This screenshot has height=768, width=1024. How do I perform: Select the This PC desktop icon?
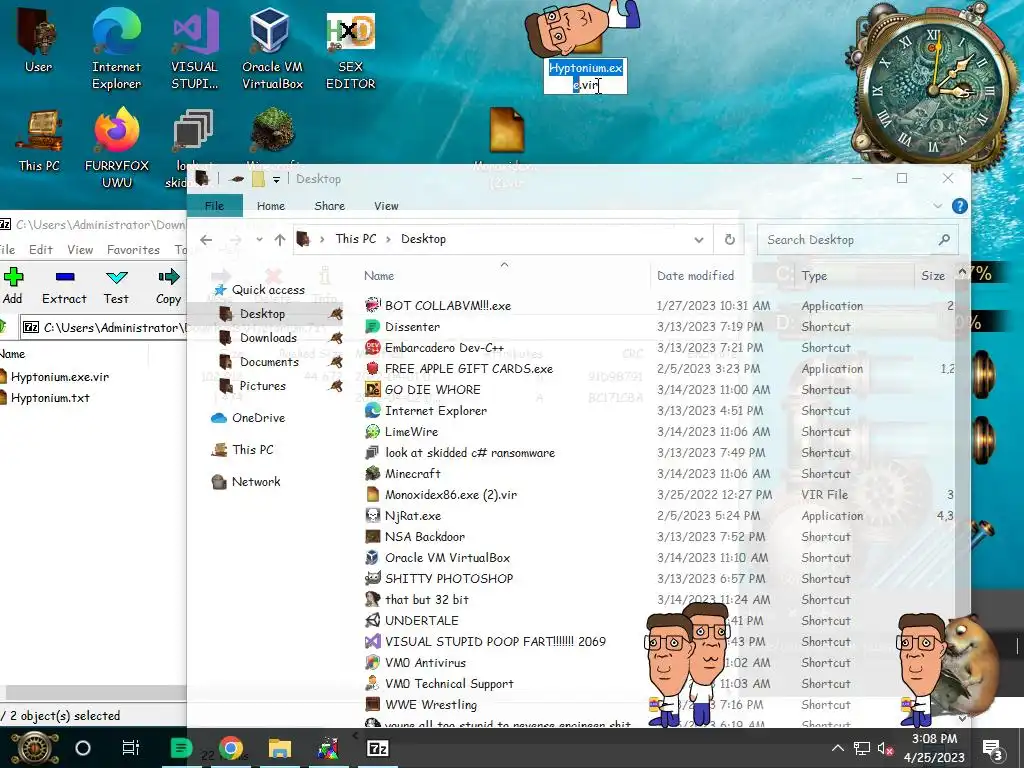(39, 140)
